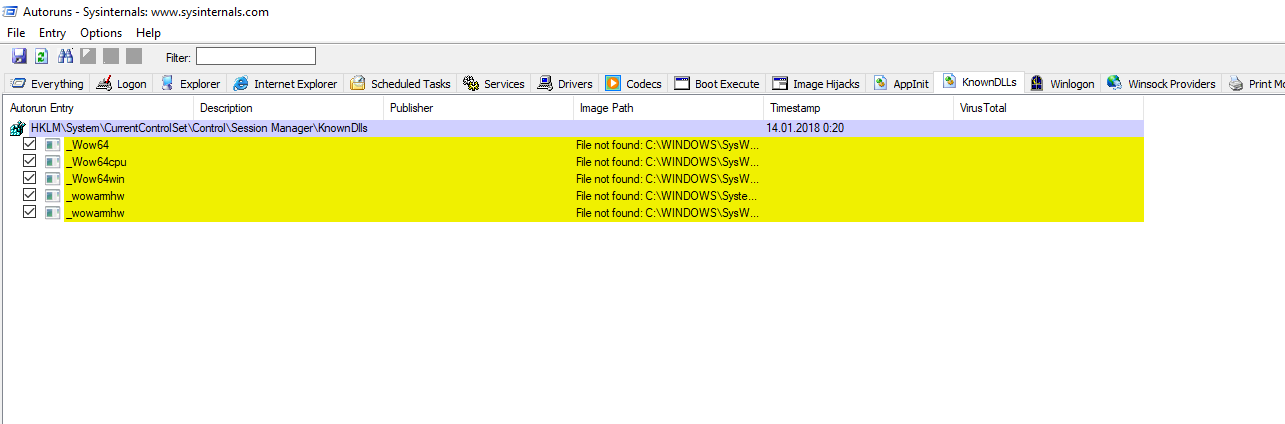Viewport: 1285px width, 424px height.
Task: Select the _Wow64 entry name
Action: pos(87,145)
